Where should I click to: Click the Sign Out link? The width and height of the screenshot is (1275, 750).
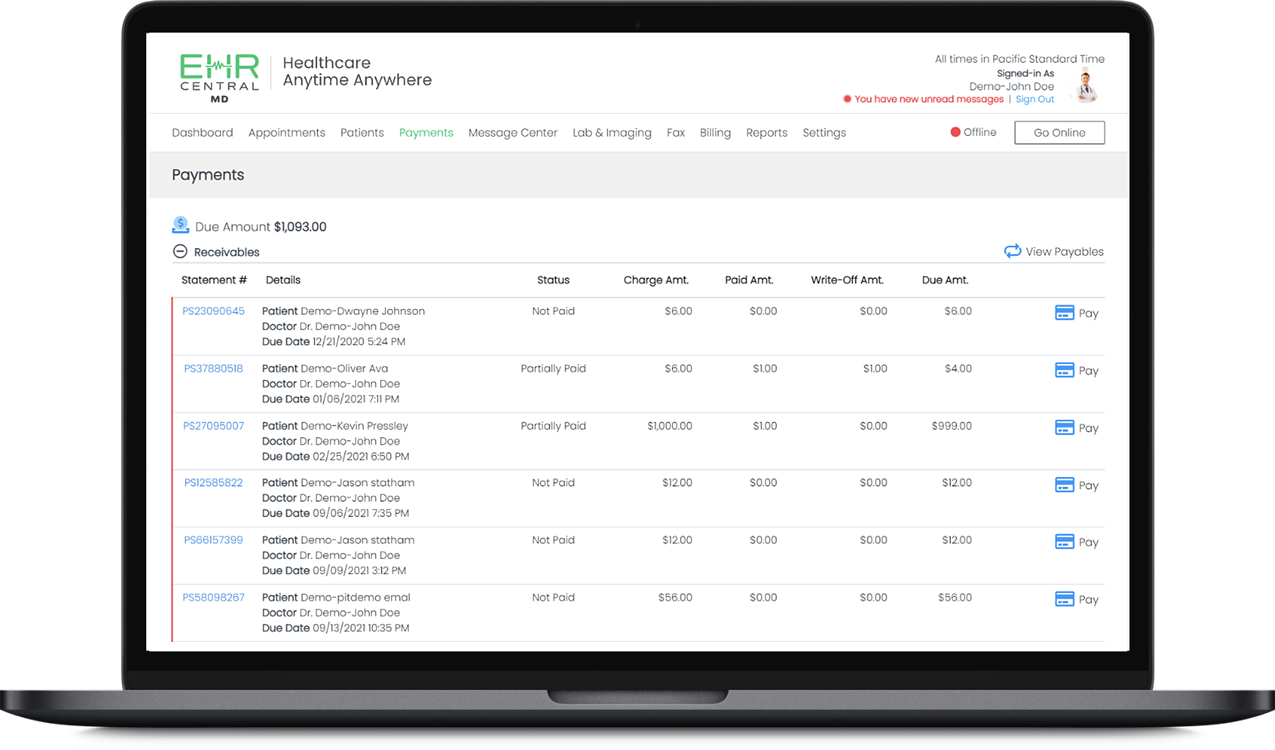(x=1035, y=100)
